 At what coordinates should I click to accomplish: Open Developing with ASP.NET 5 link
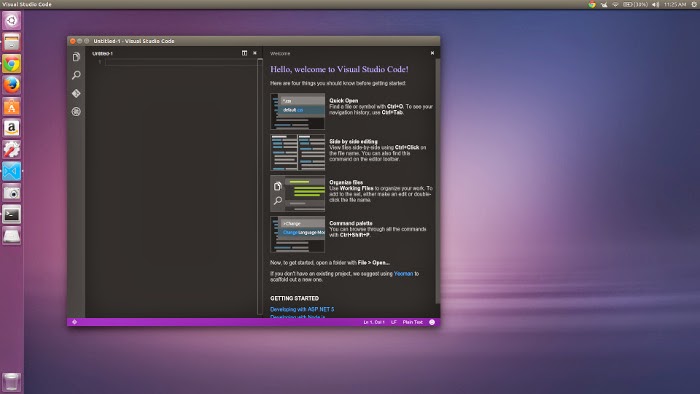pos(302,309)
